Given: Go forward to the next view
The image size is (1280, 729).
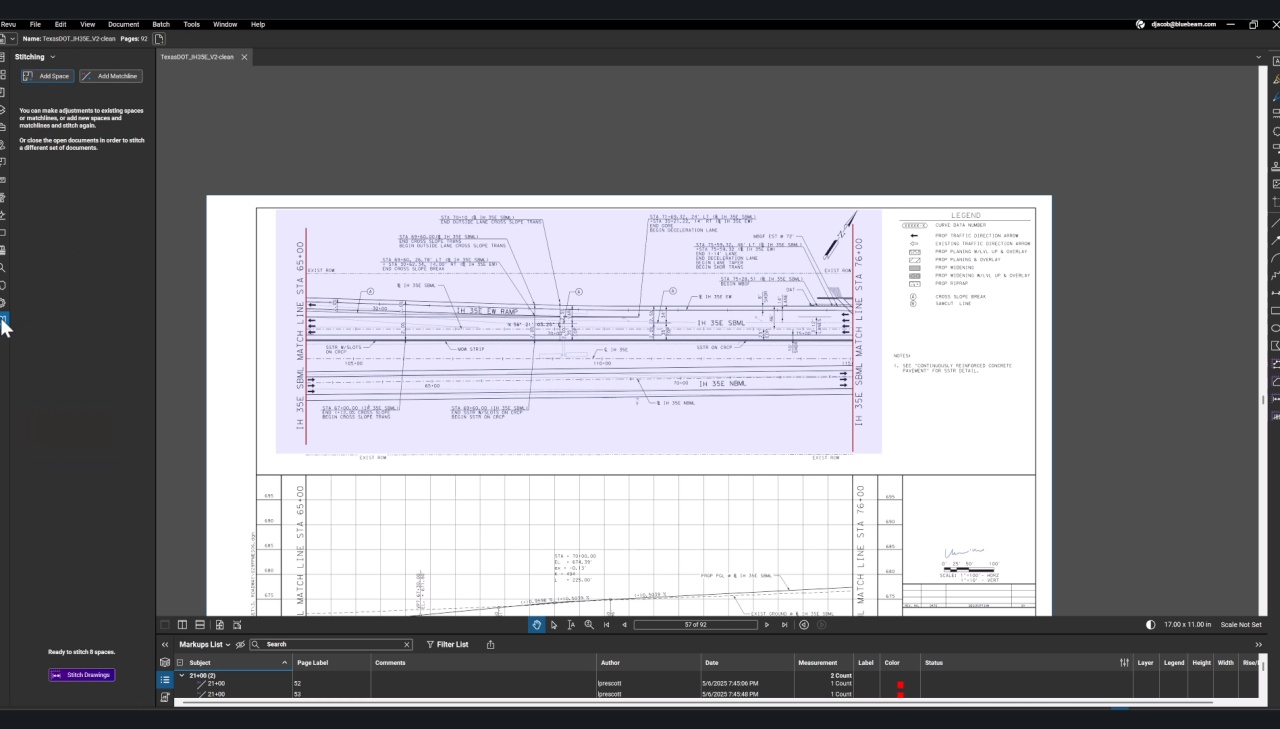Looking at the screenshot, I should pyautogui.click(x=822, y=625).
